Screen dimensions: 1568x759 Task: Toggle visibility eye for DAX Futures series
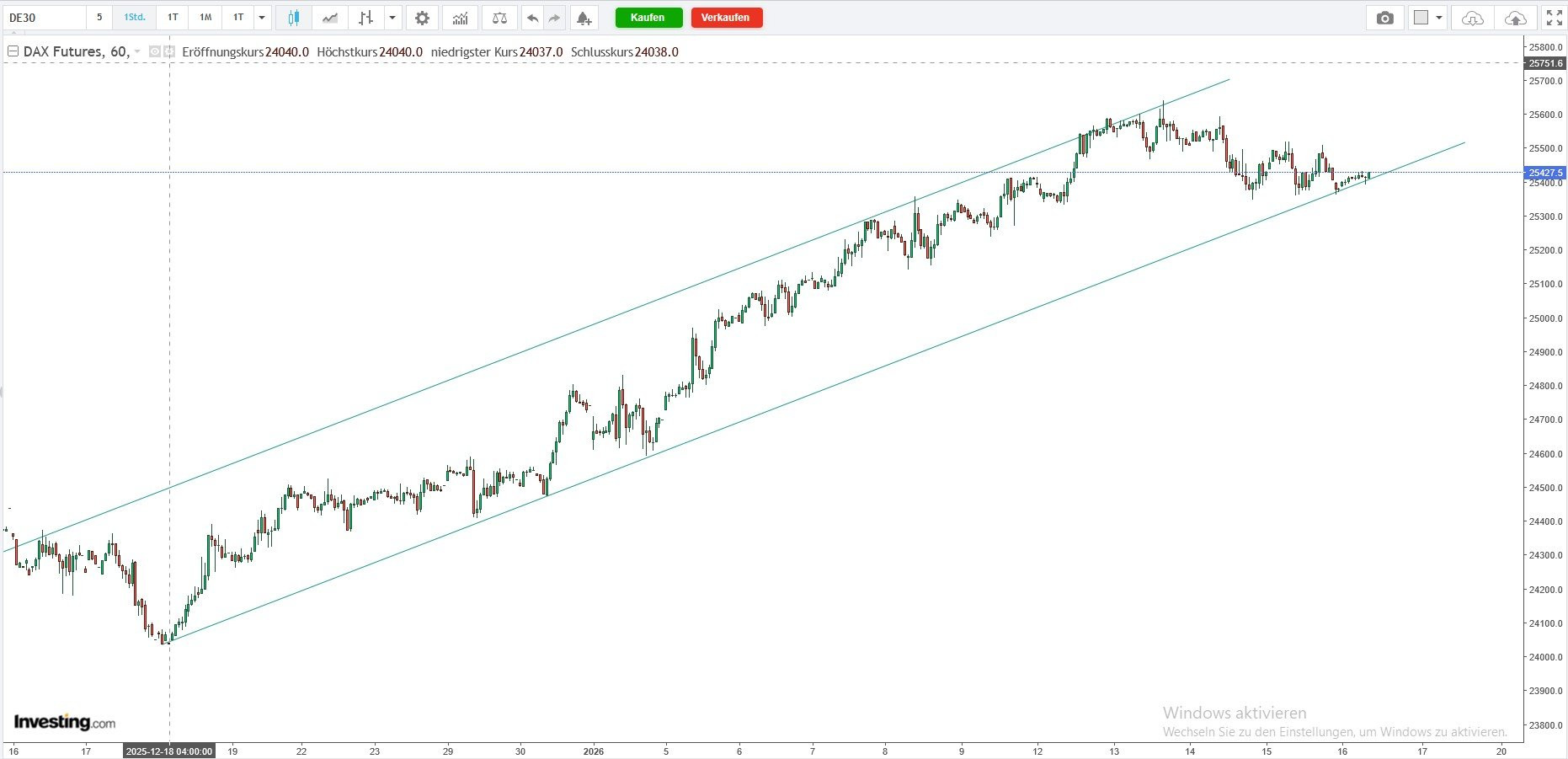155,52
